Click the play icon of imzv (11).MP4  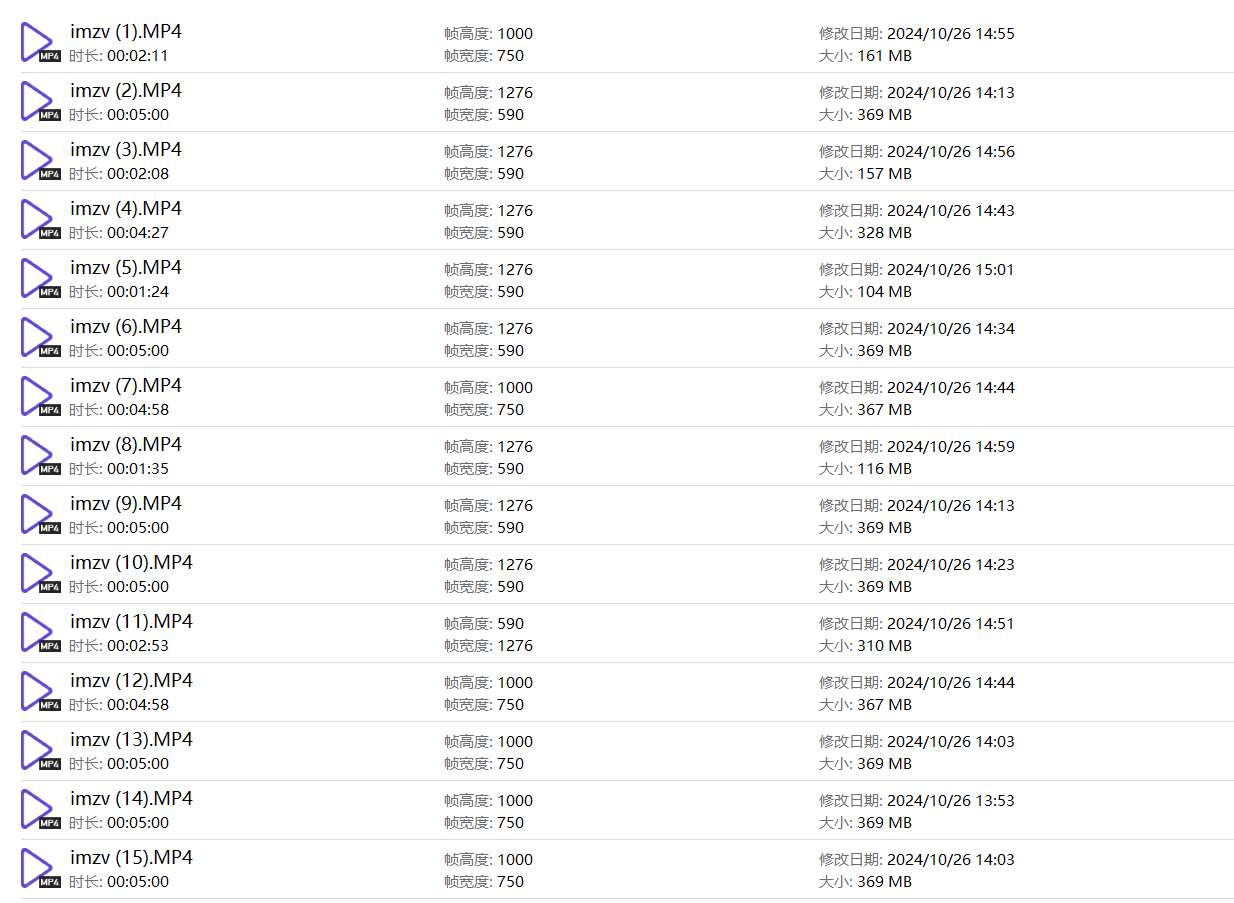pos(38,633)
